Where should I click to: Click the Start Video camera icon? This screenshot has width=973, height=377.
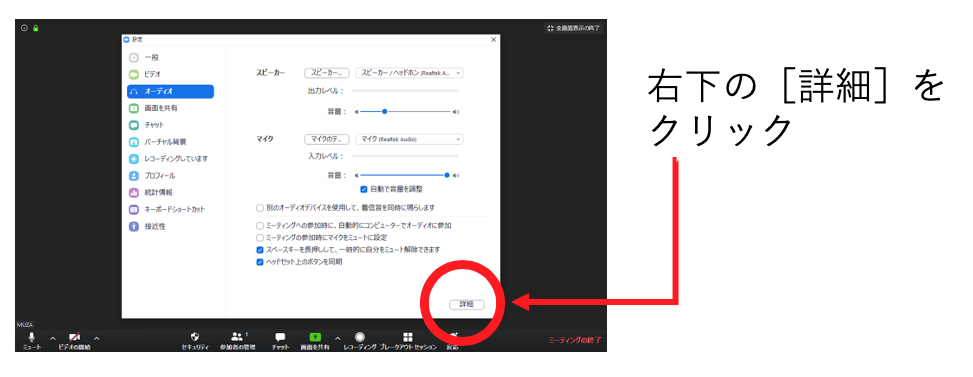(x=74, y=336)
